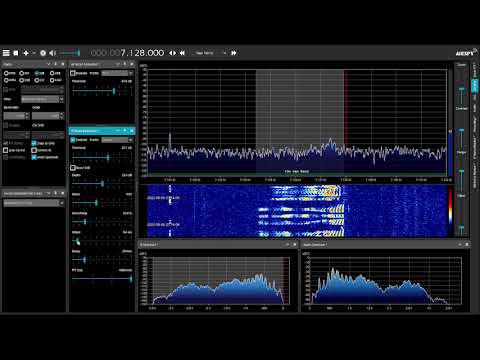
Task: Close the IF Spectrum panel
Action: (295, 245)
